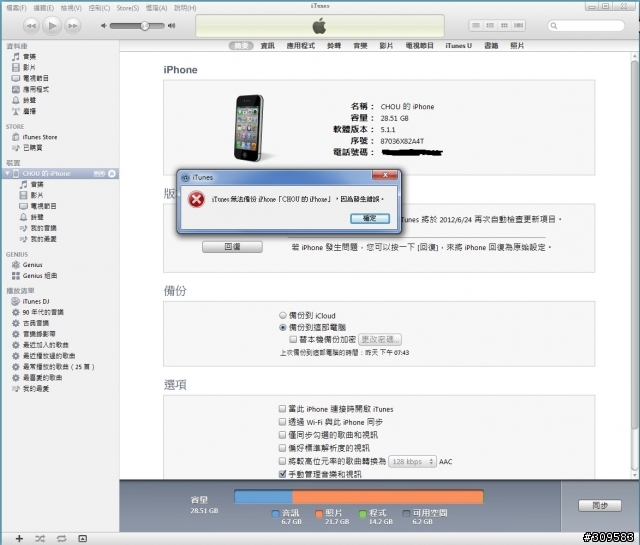Screen dimensions: 640x545
Task: Switch to the iTunes U tab
Action: [x=458, y=46]
